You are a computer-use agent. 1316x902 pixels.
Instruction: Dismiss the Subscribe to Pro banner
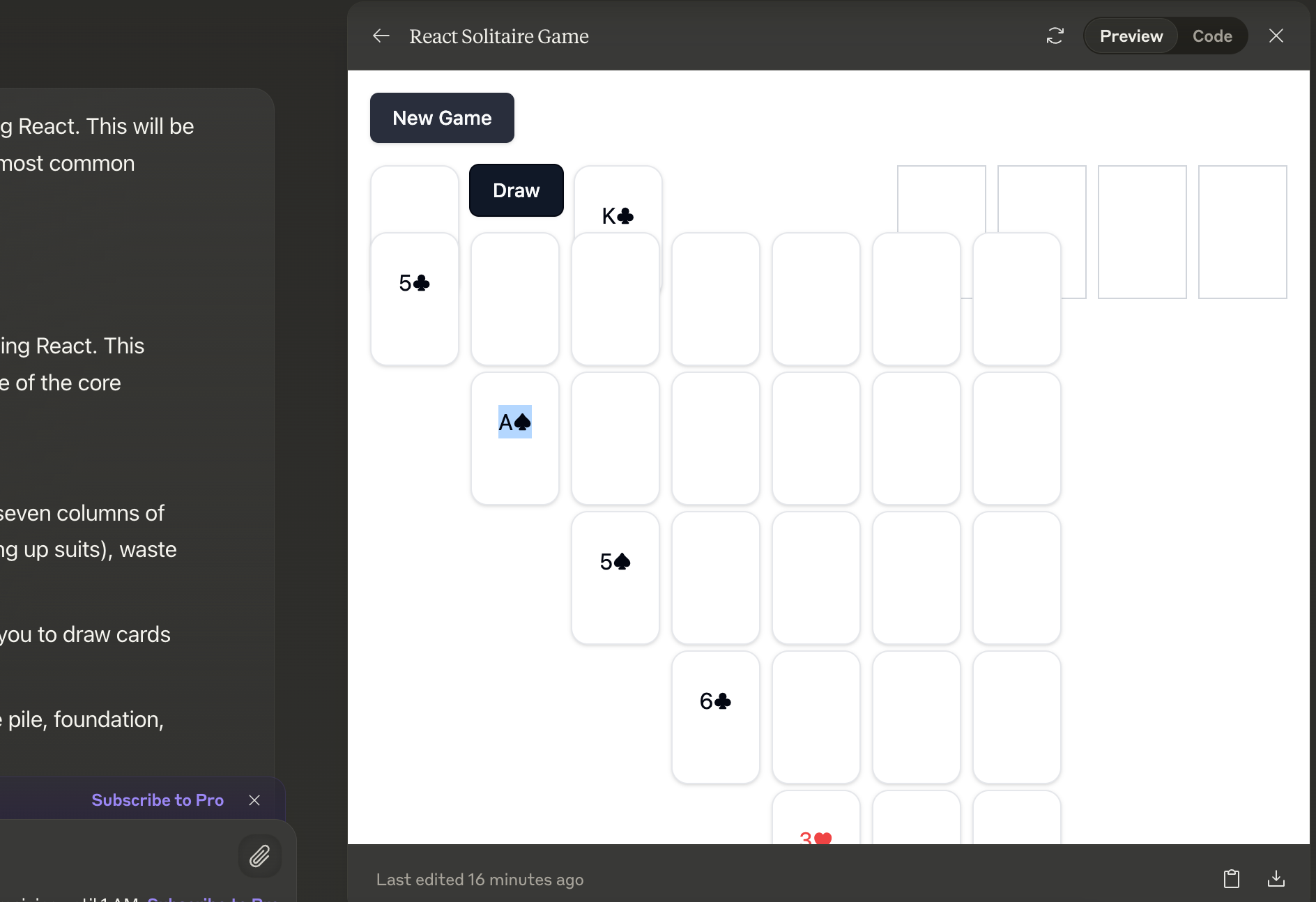tap(254, 800)
